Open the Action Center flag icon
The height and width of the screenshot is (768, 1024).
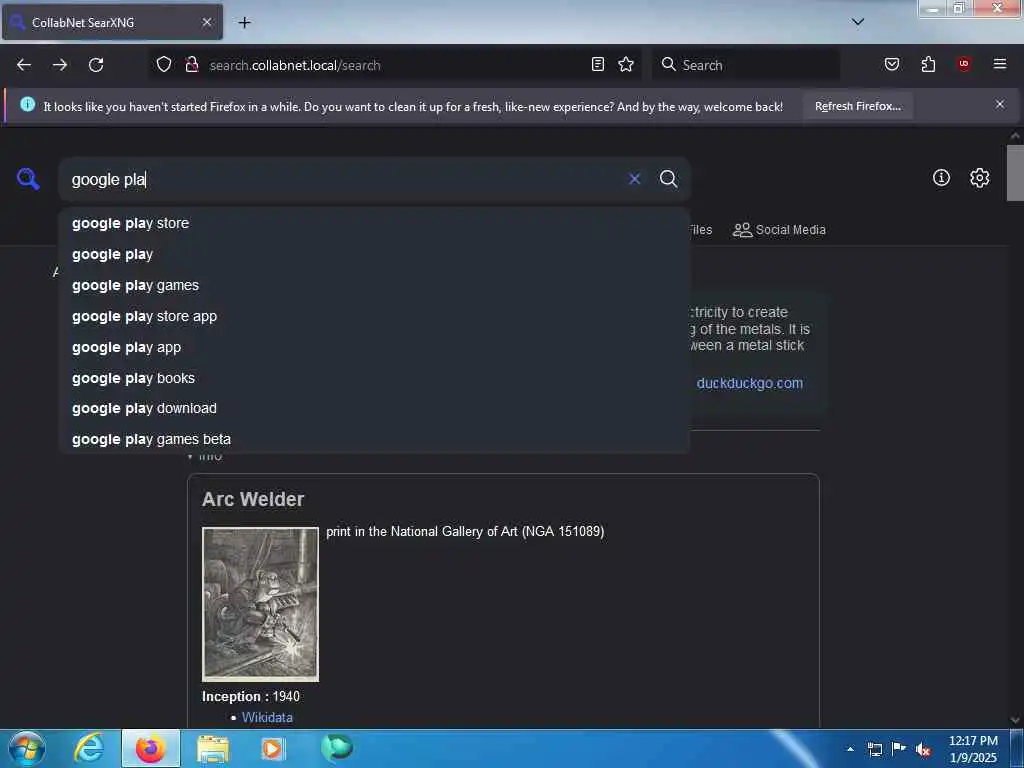pyautogui.click(x=899, y=749)
